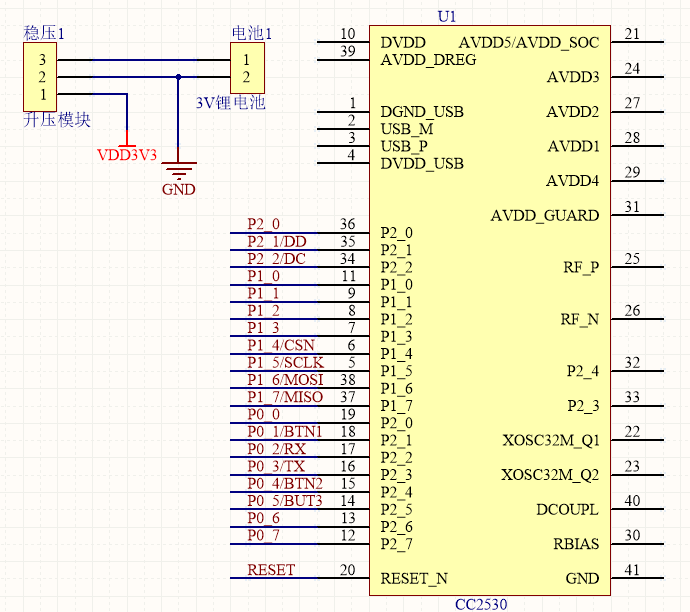Click the DVDD pin name at pin 10
Viewport: 690px width, 612px height.
click(403, 43)
